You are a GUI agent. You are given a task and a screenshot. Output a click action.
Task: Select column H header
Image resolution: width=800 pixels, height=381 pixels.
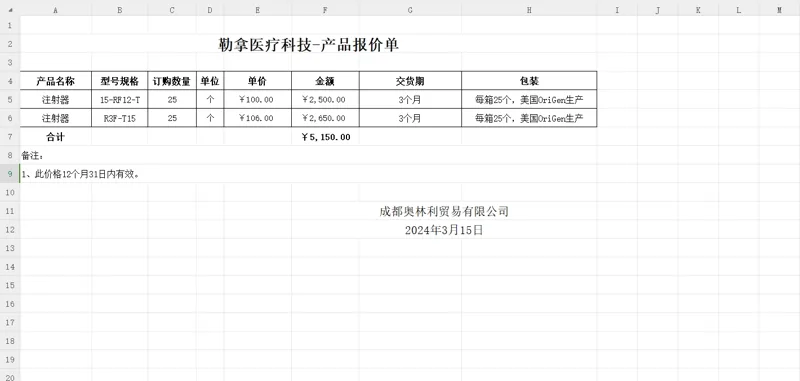click(x=529, y=10)
